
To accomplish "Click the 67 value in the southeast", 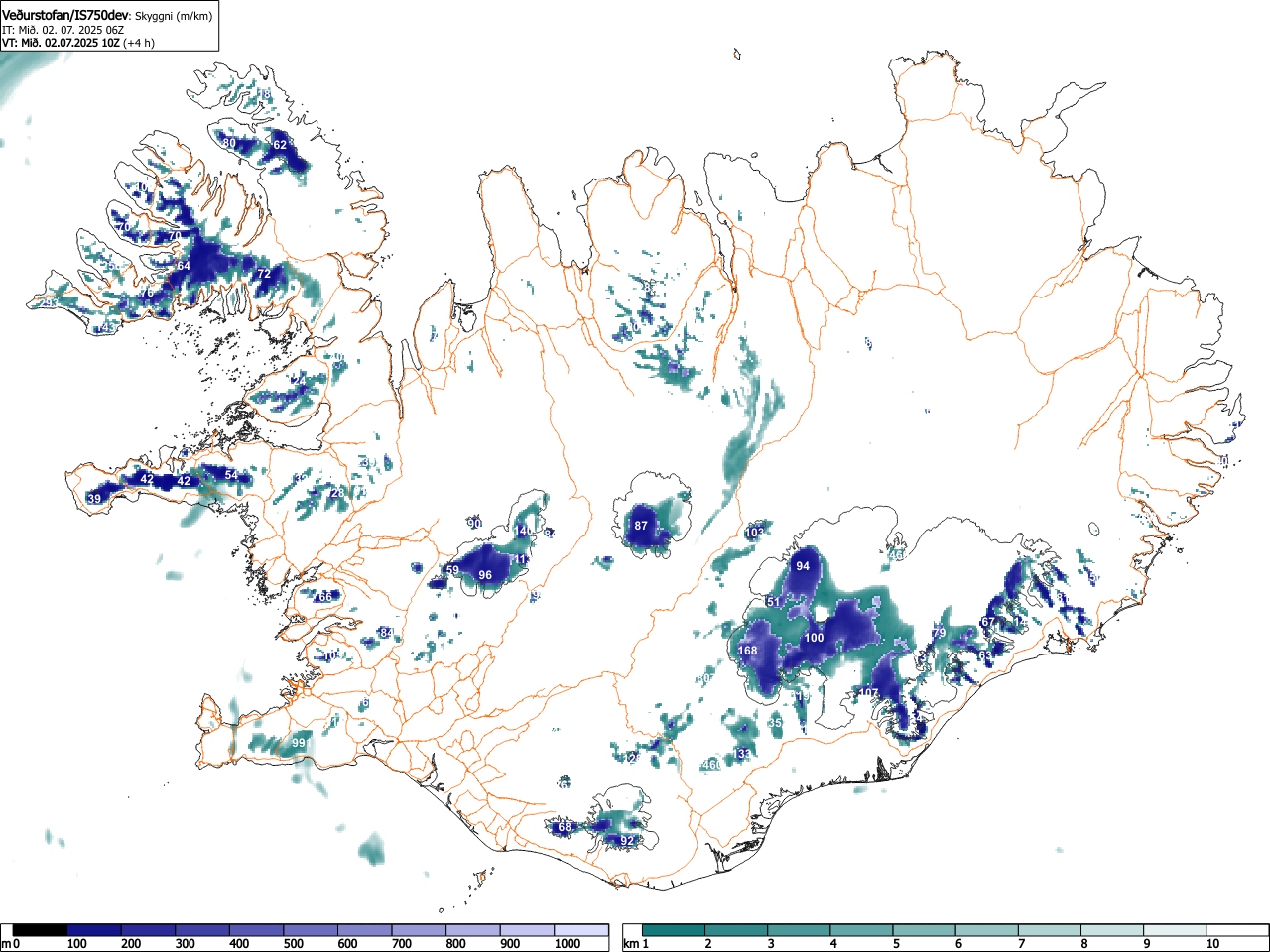I will pos(988,623).
